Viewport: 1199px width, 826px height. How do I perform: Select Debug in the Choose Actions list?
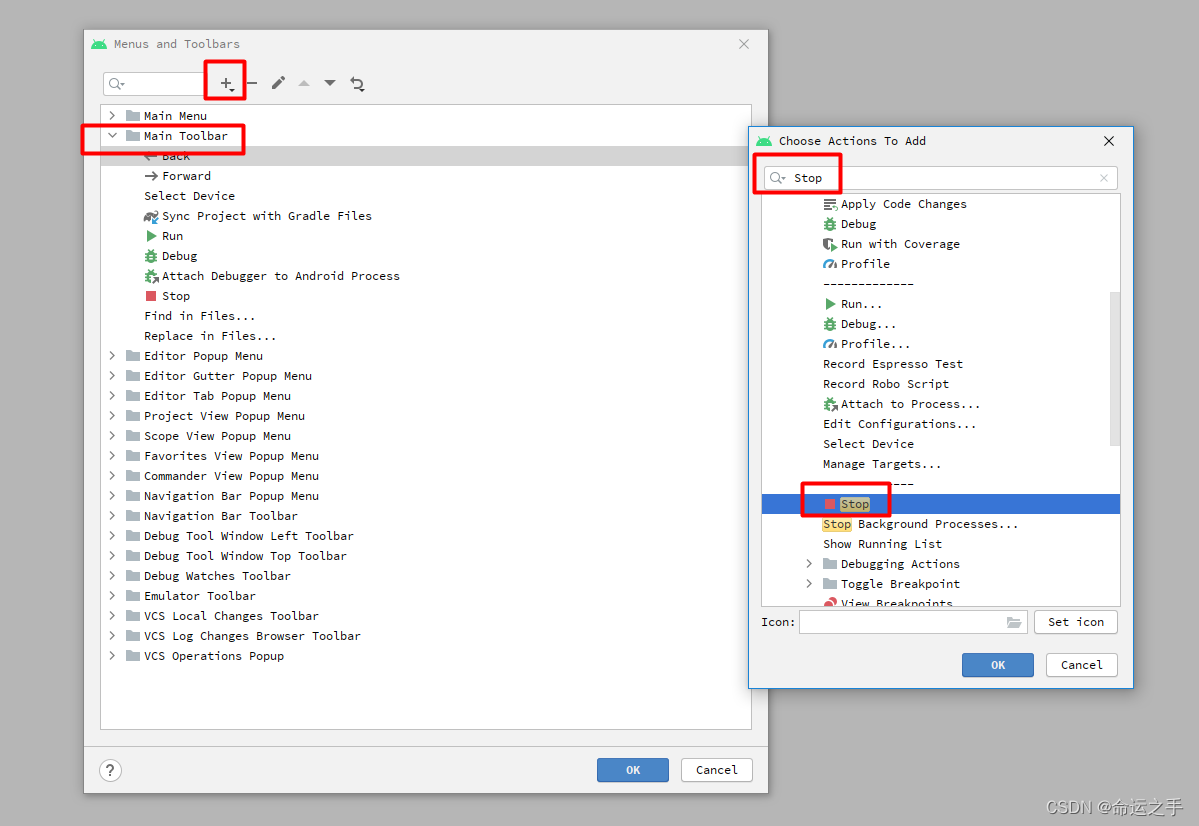[850, 224]
